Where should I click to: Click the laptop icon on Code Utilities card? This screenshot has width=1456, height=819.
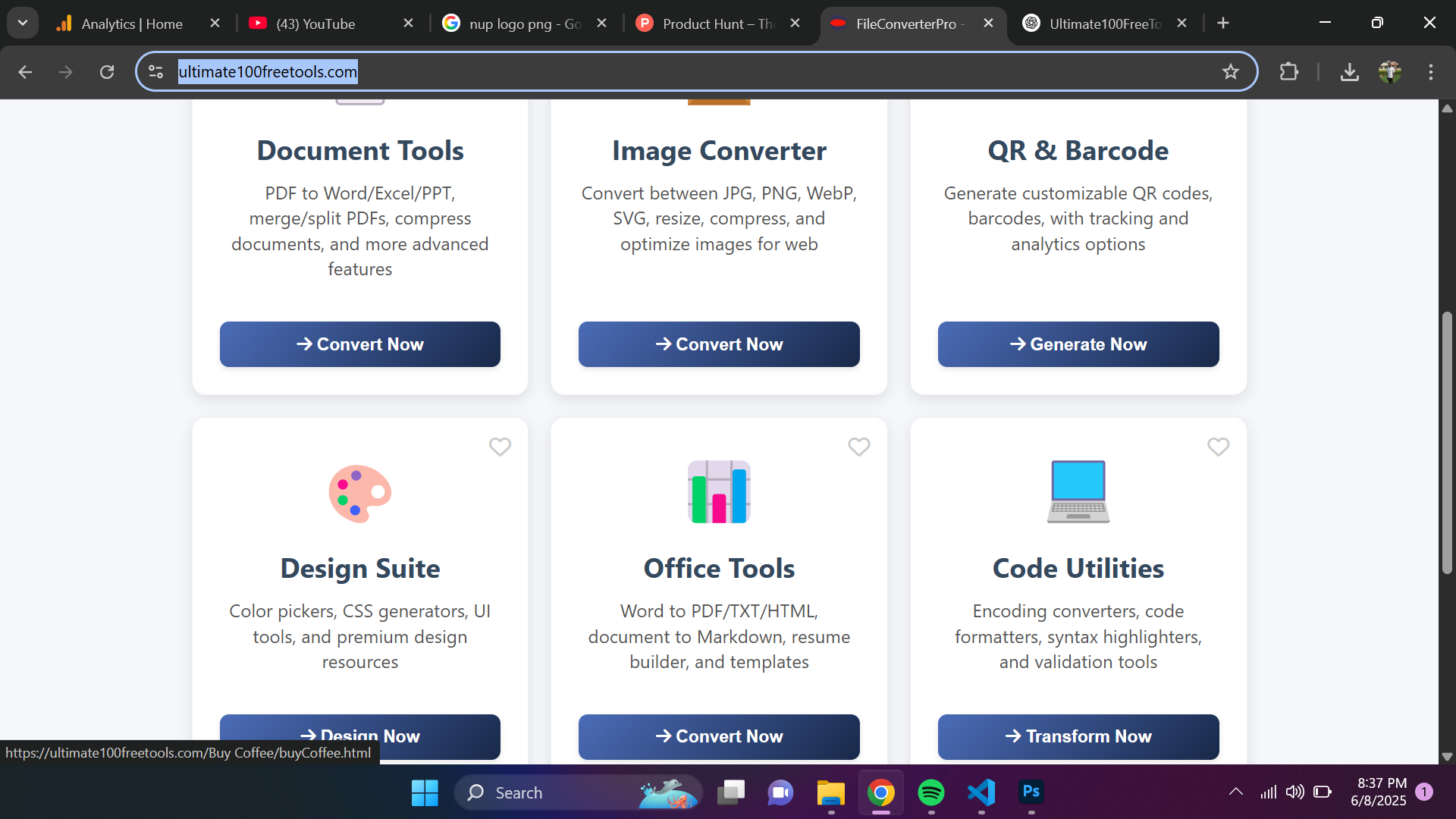tap(1078, 491)
